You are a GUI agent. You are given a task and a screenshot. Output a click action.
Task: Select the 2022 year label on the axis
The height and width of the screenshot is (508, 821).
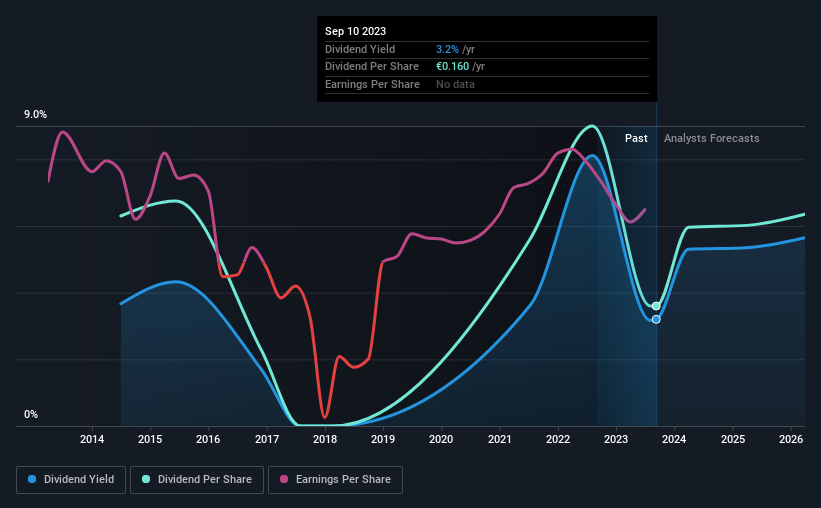[x=558, y=439]
